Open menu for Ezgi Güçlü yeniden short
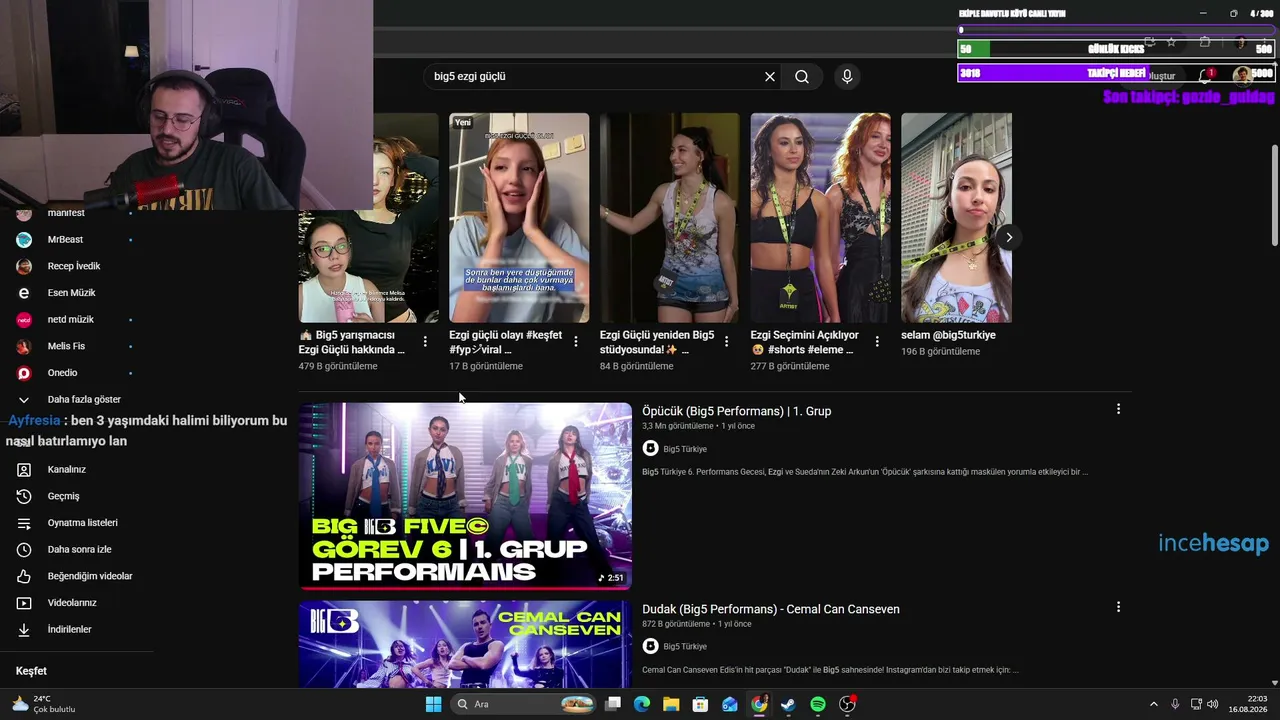1280x720 pixels. pyautogui.click(x=727, y=342)
